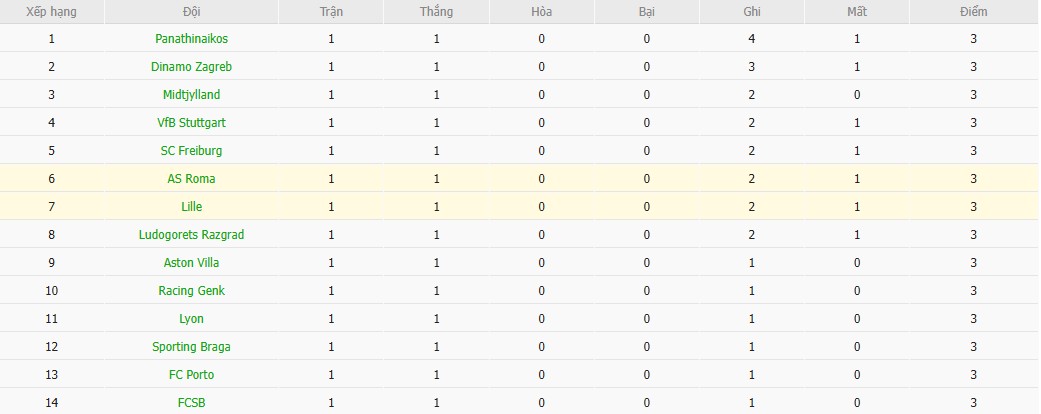Click the Điểm column header
Image resolution: width=1041 pixels, height=414 pixels.
pos(972,12)
